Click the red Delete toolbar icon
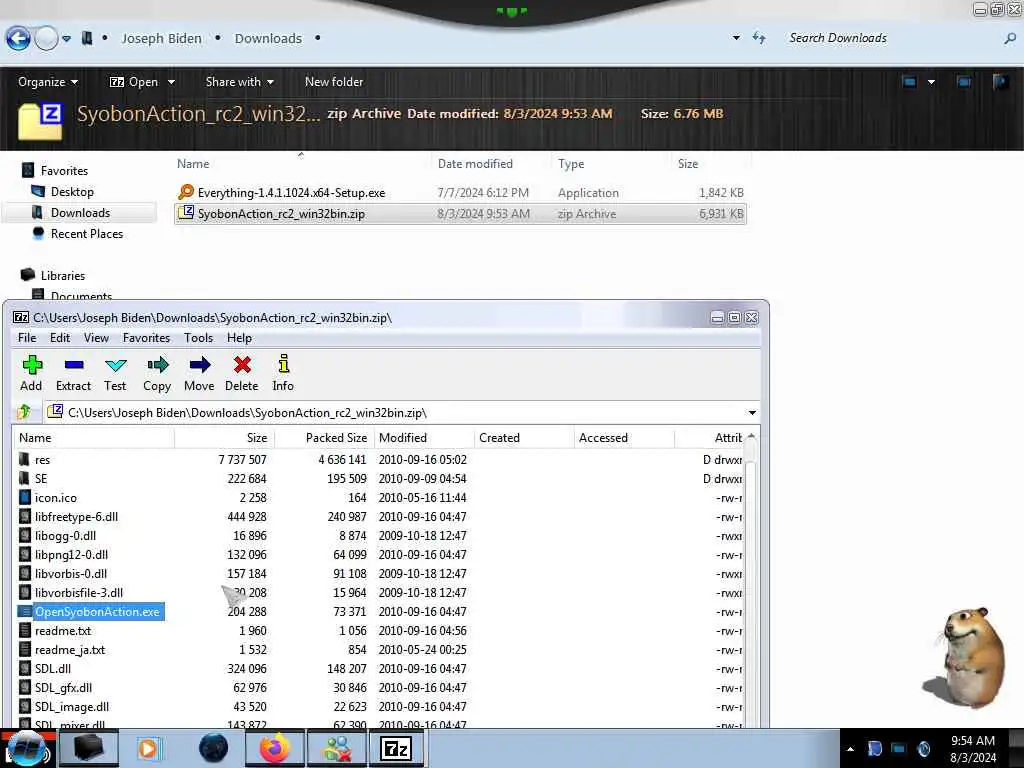1024x768 pixels. pos(242,373)
